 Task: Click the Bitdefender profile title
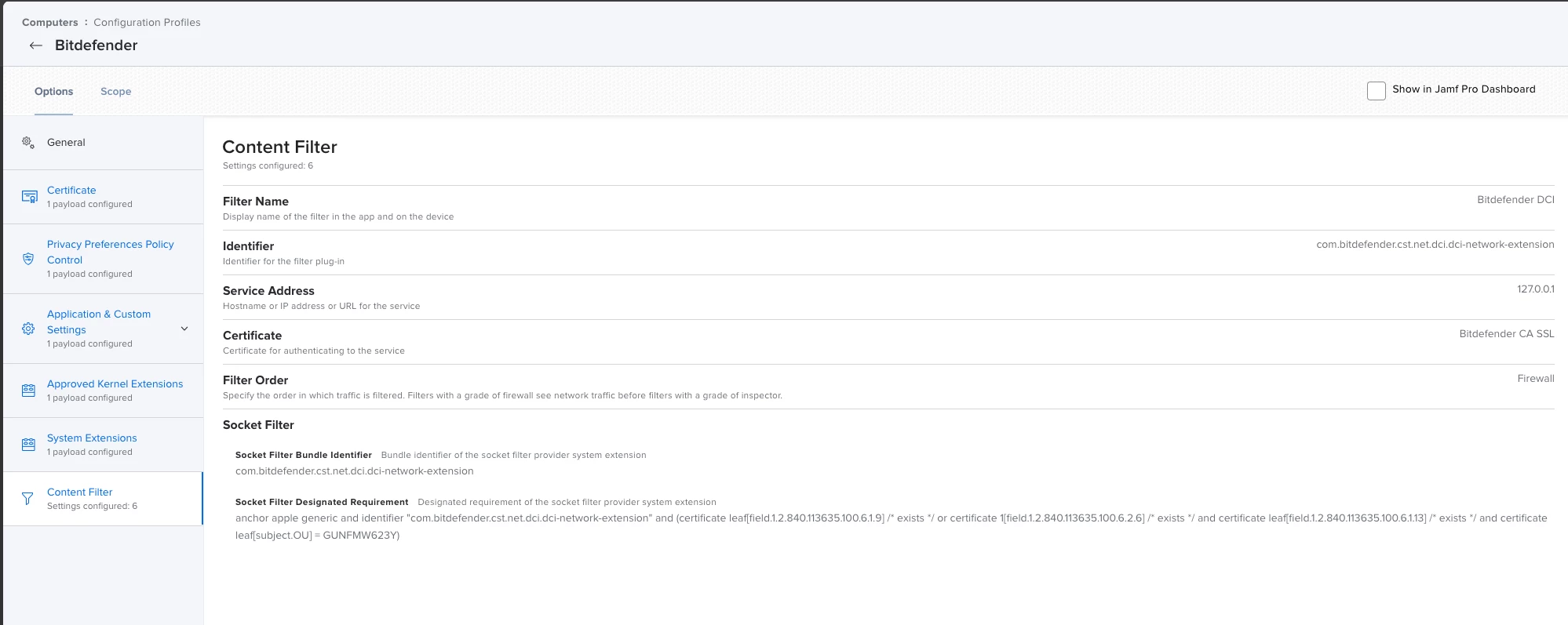point(96,45)
